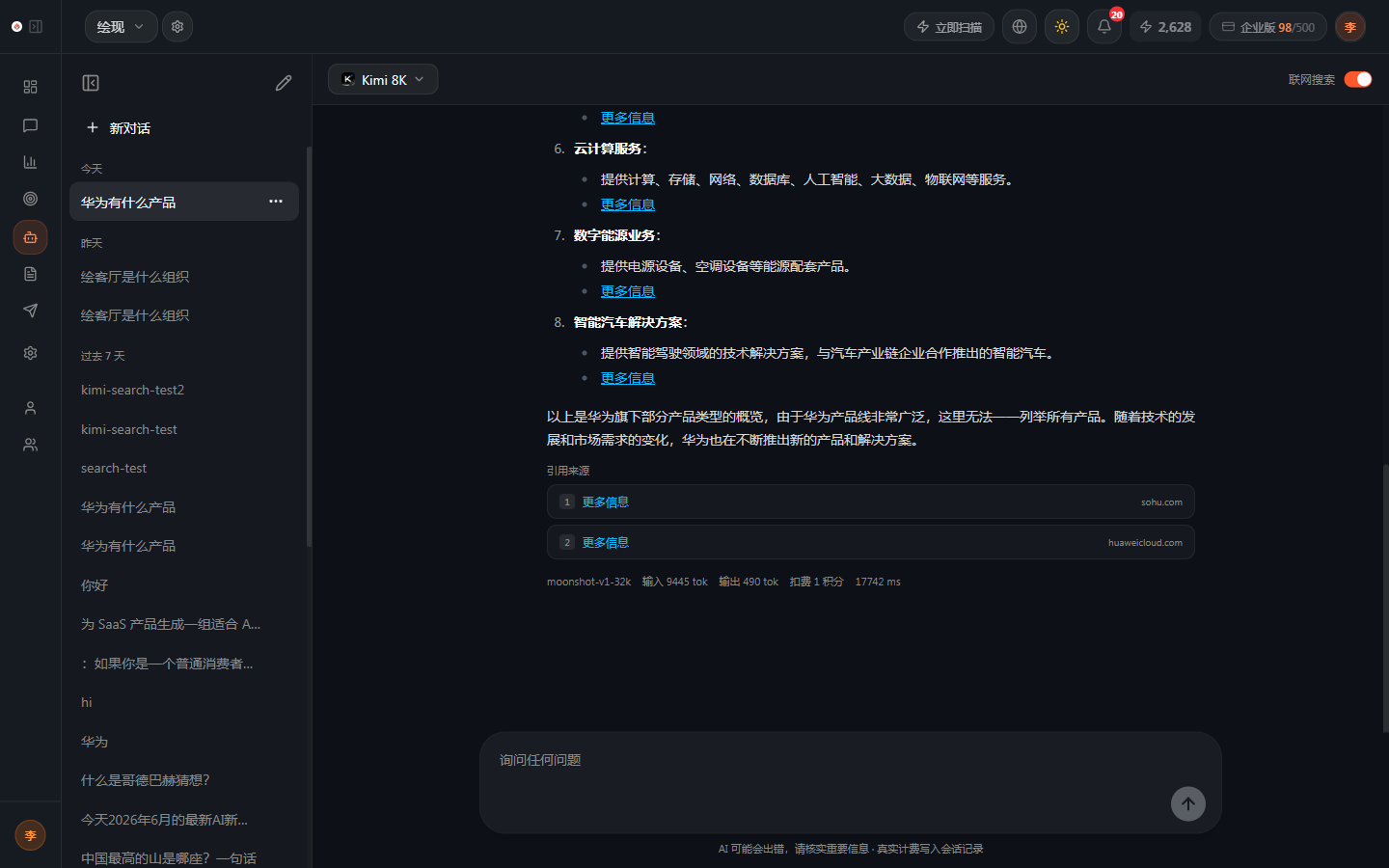Click the 17742 ms latency text

point(878,582)
